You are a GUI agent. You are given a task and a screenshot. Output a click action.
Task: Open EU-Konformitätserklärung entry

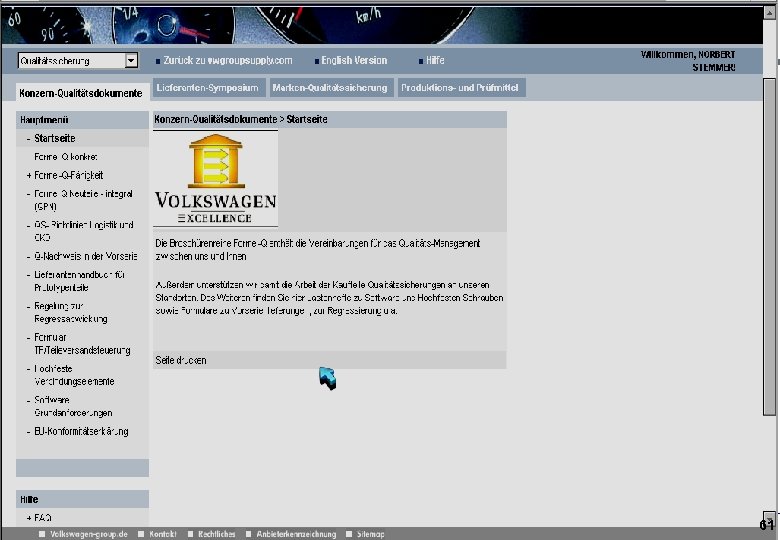(81, 431)
